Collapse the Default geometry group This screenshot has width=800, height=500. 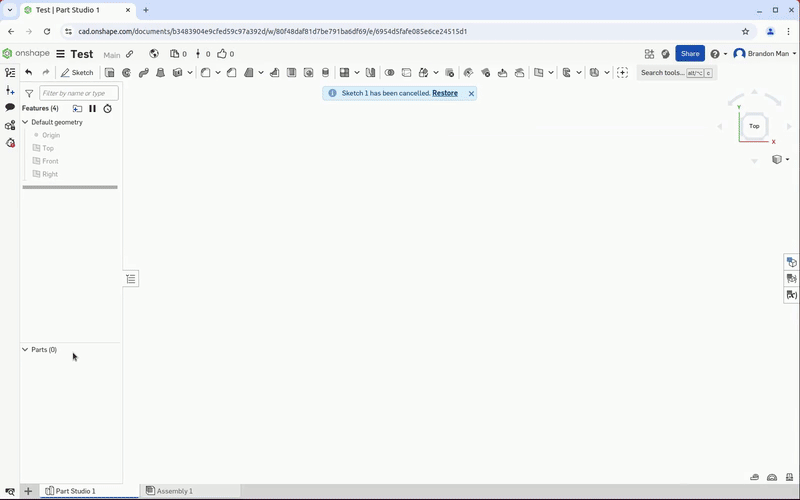point(26,122)
